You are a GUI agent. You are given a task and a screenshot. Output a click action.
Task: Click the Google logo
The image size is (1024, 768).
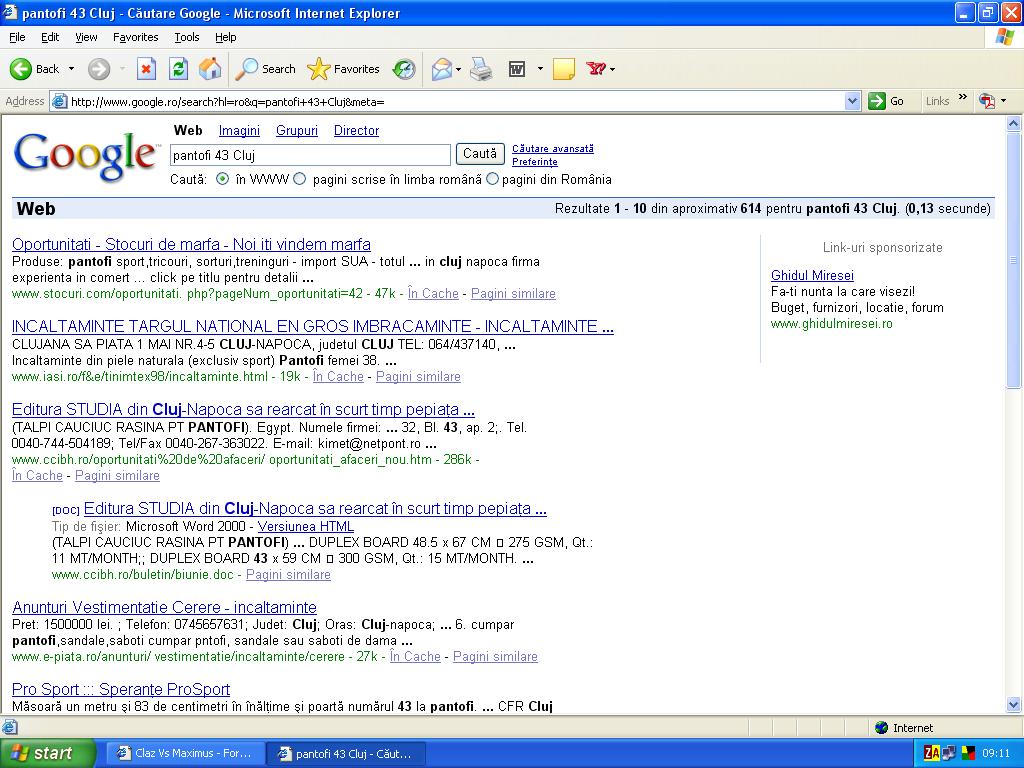86,155
